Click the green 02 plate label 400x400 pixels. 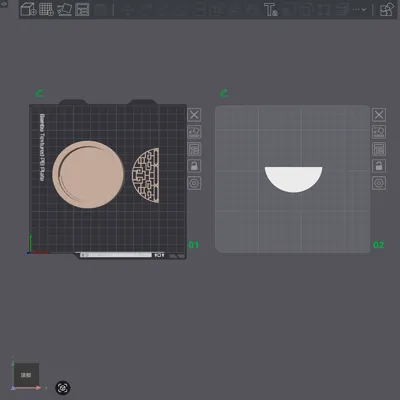coord(378,245)
